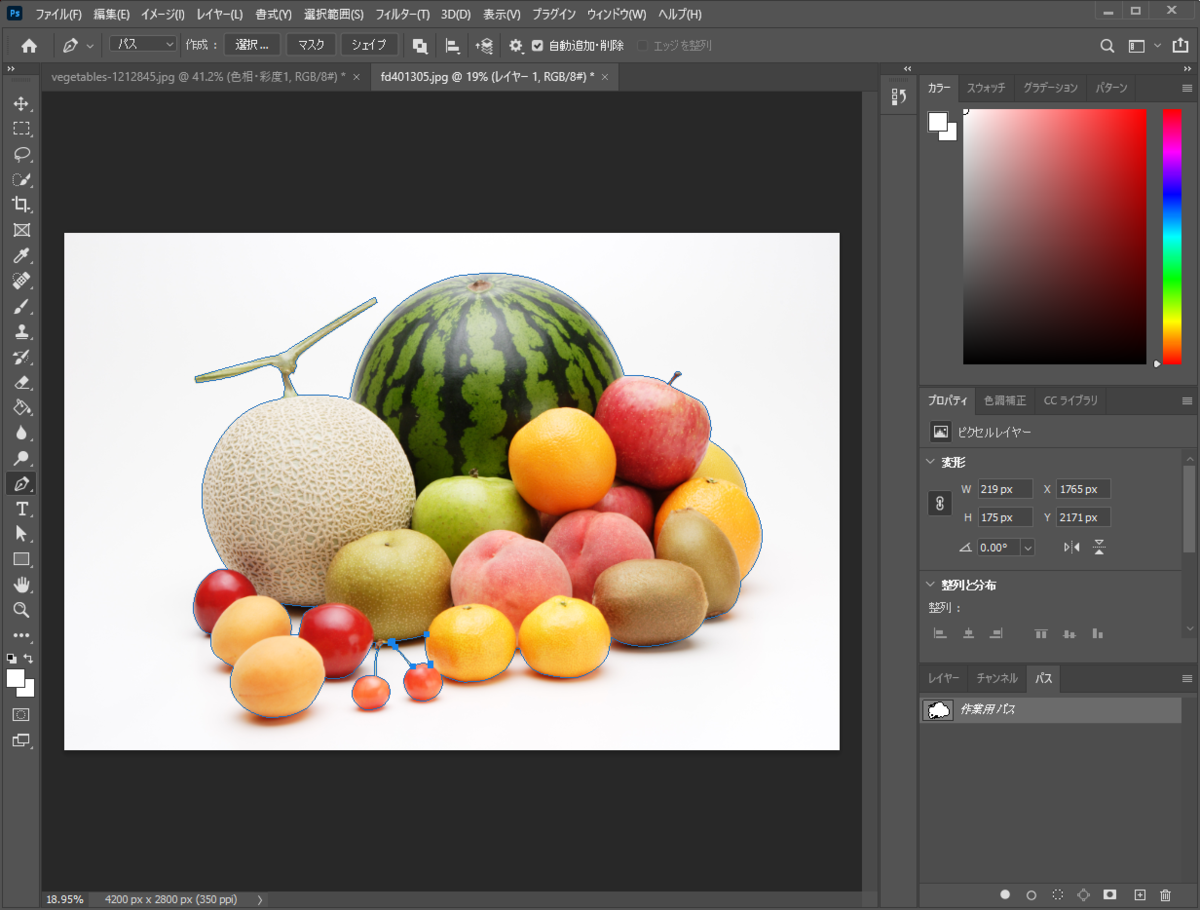Delete the current path via trash icon
1200x910 pixels.
tap(1166, 895)
